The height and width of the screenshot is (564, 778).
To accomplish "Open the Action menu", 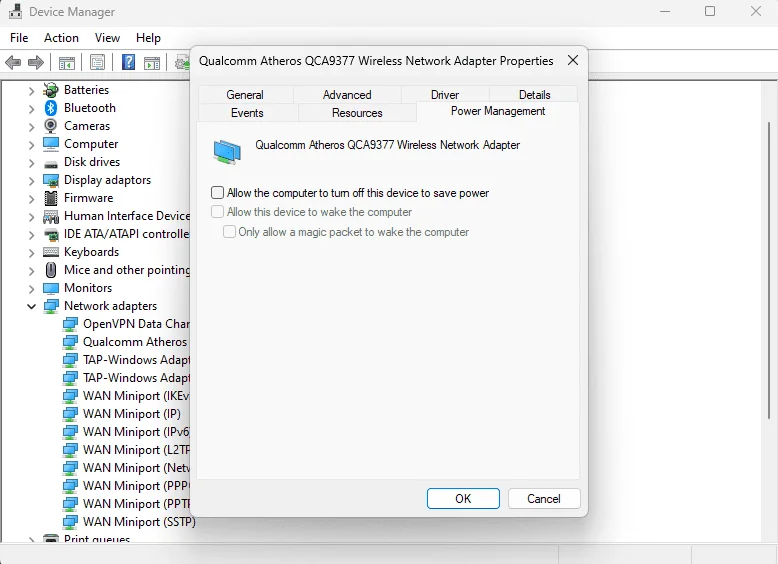I will (x=61, y=38).
